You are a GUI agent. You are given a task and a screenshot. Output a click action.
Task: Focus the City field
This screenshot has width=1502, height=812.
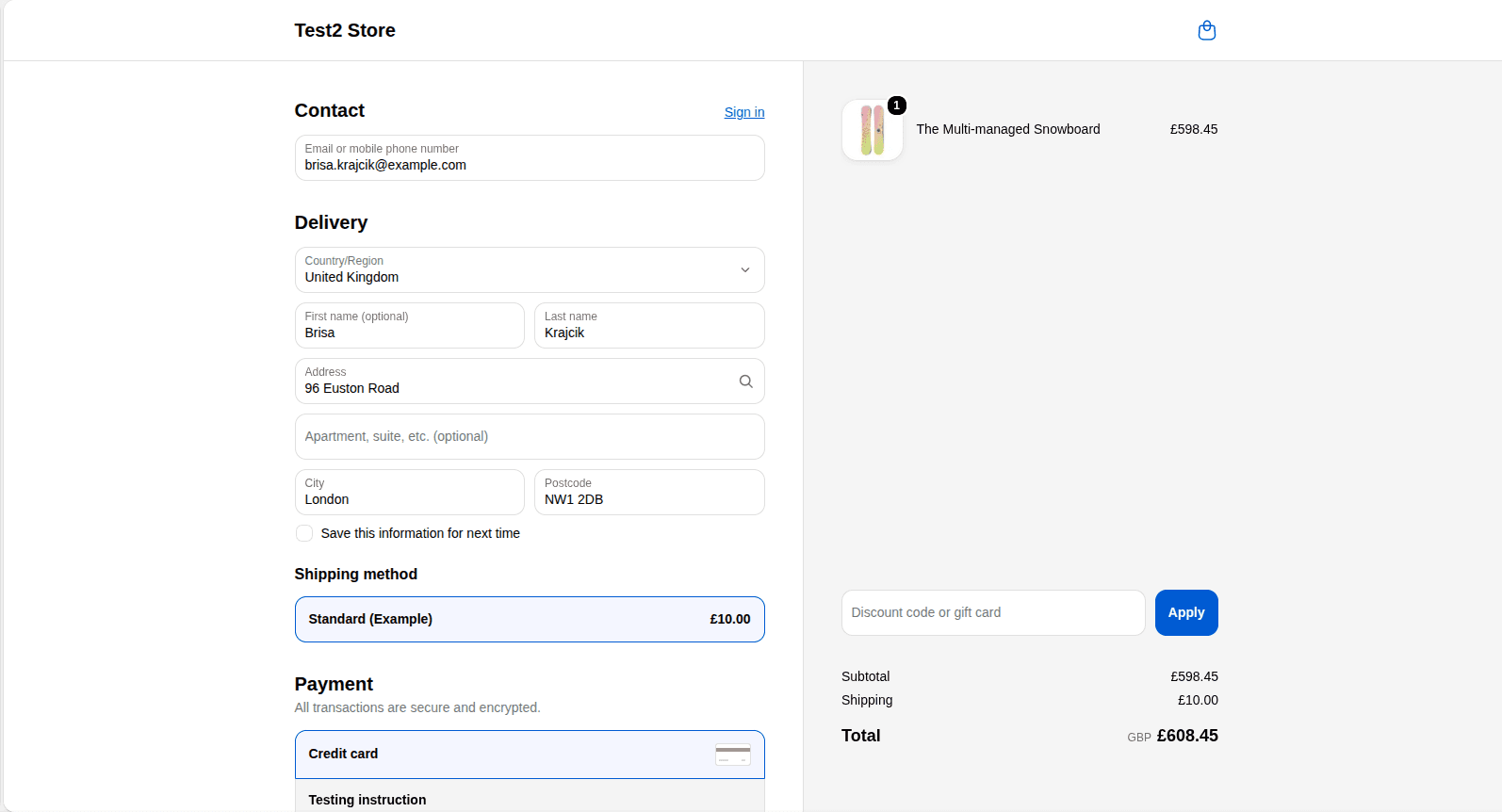tap(410, 492)
